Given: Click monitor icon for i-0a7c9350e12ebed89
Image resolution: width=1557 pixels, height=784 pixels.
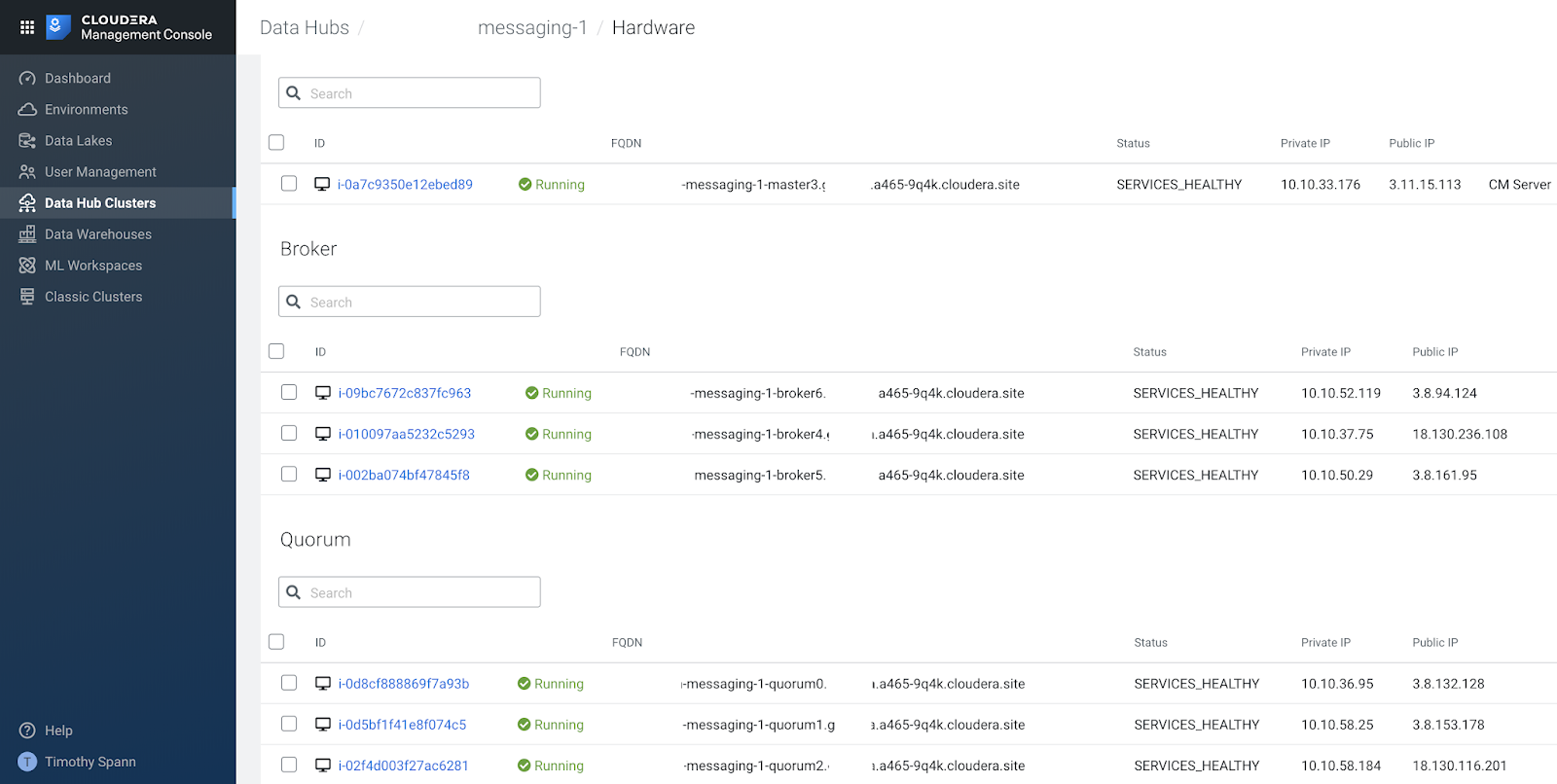Looking at the screenshot, I should (x=322, y=184).
